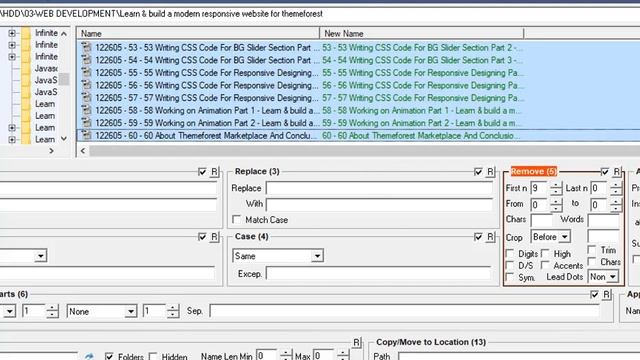Increase the First n value
The height and width of the screenshot is (360, 640).
point(556,185)
